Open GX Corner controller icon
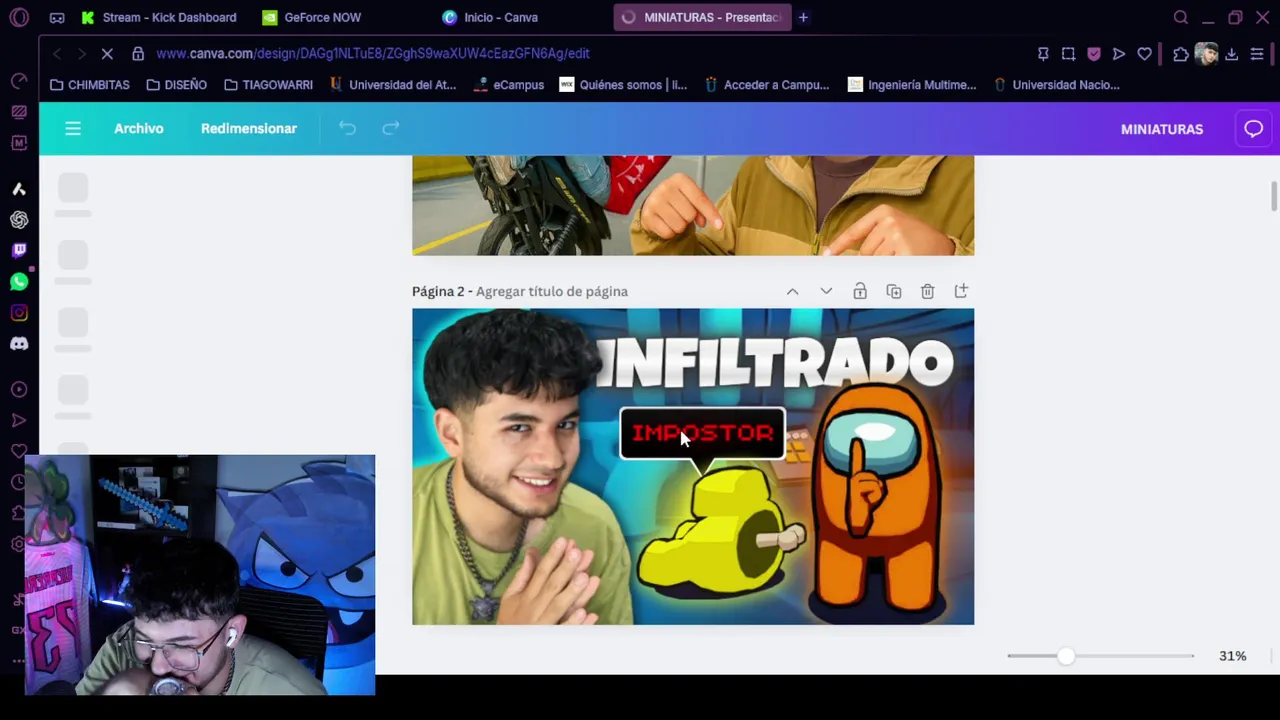 coord(57,17)
